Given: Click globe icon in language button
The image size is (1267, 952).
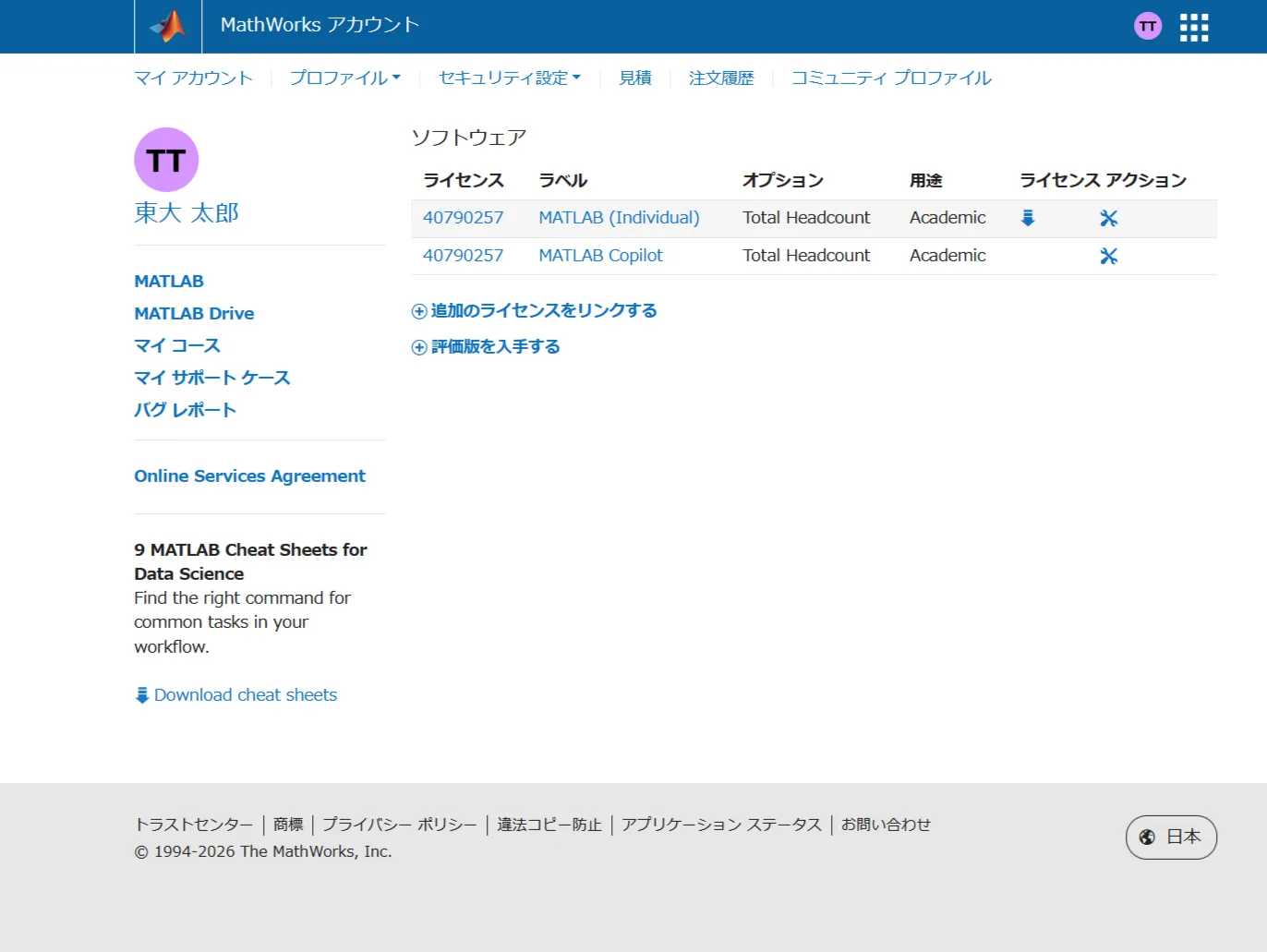Looking at the screenshot, I should [x=1147, y=837].
